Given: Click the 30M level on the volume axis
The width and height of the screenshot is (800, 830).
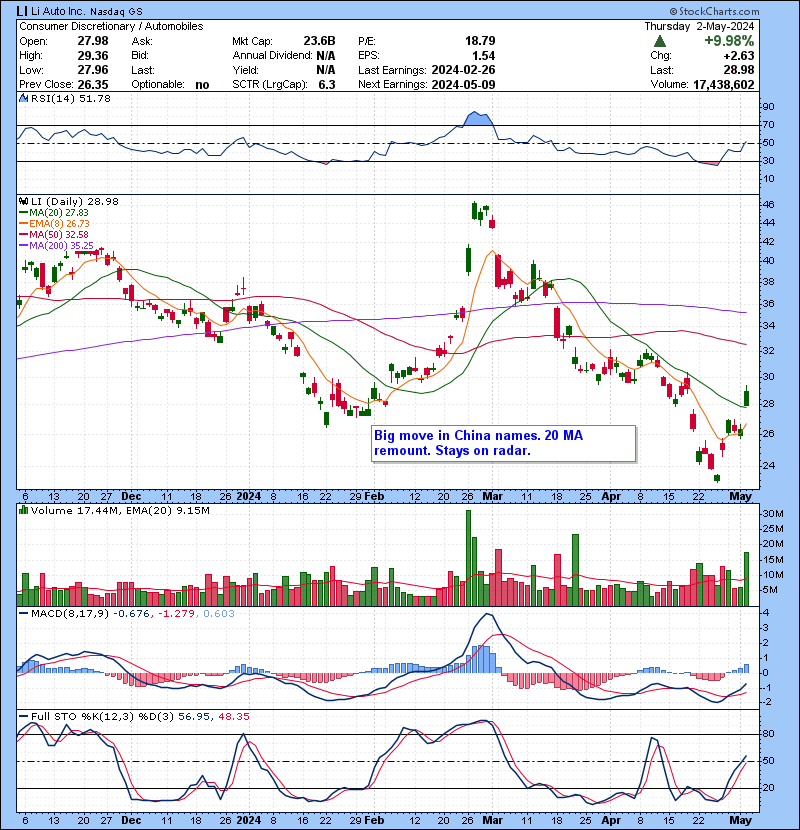Looking at the screenshot, I should (x=773, y=513).
